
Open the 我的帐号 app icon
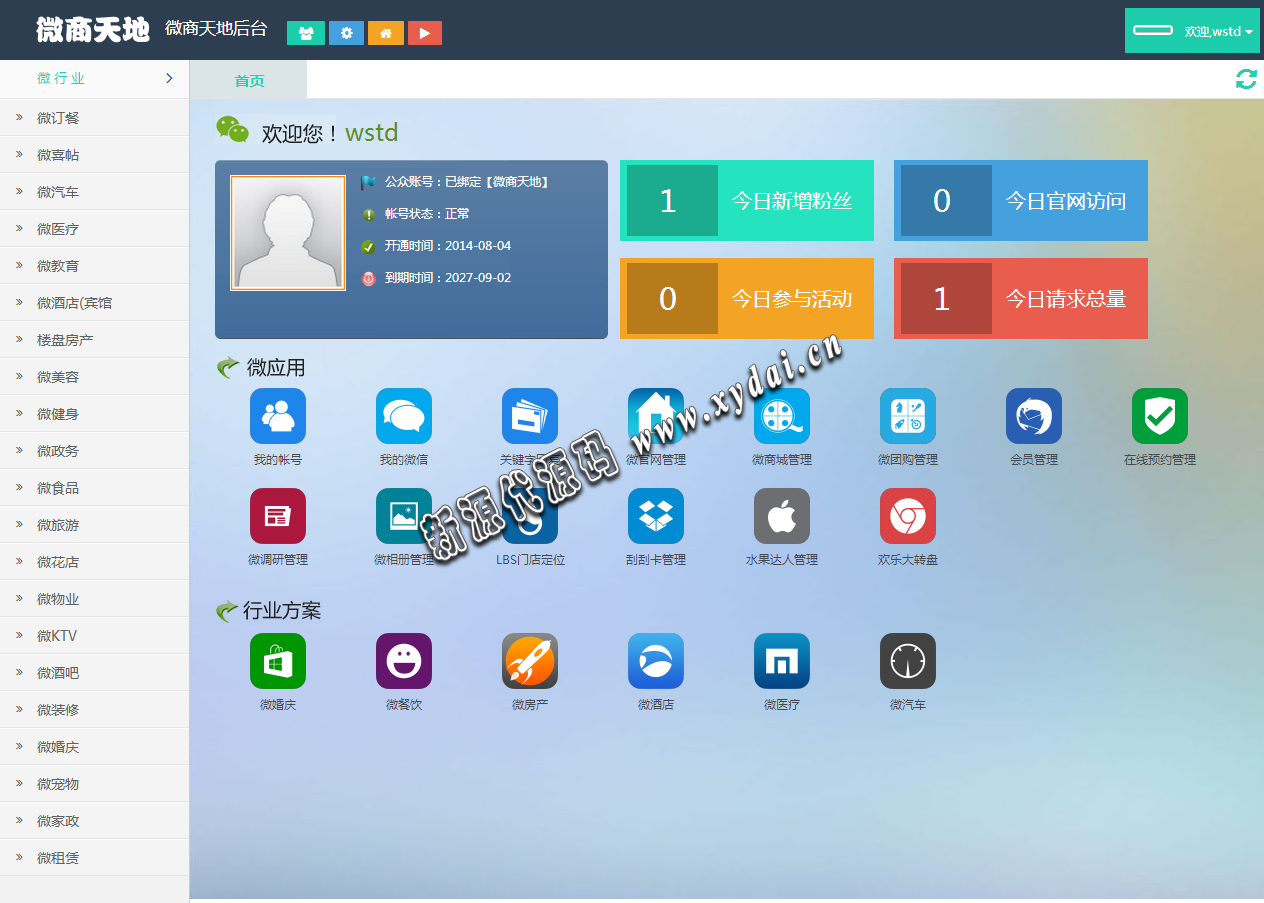coord(278,416)
